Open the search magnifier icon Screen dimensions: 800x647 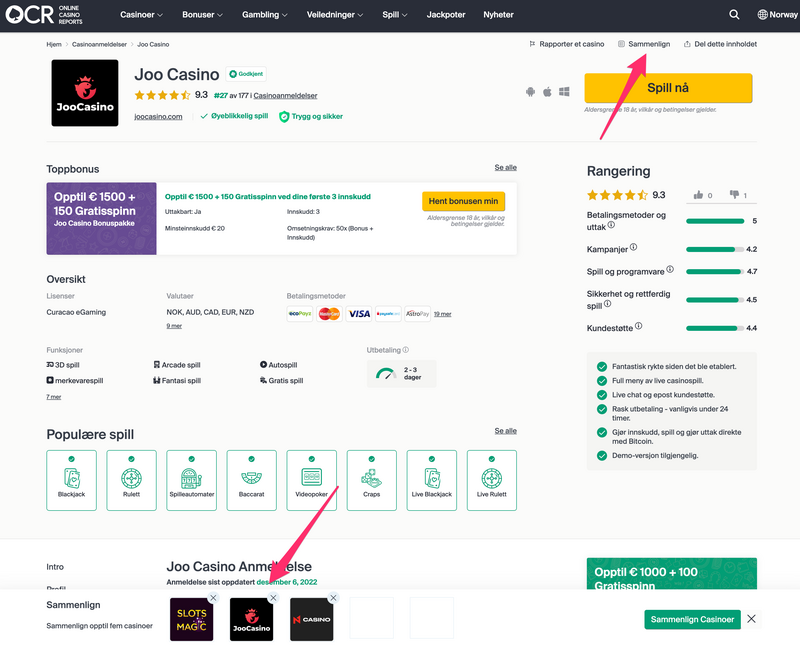[x=734, y=15]
